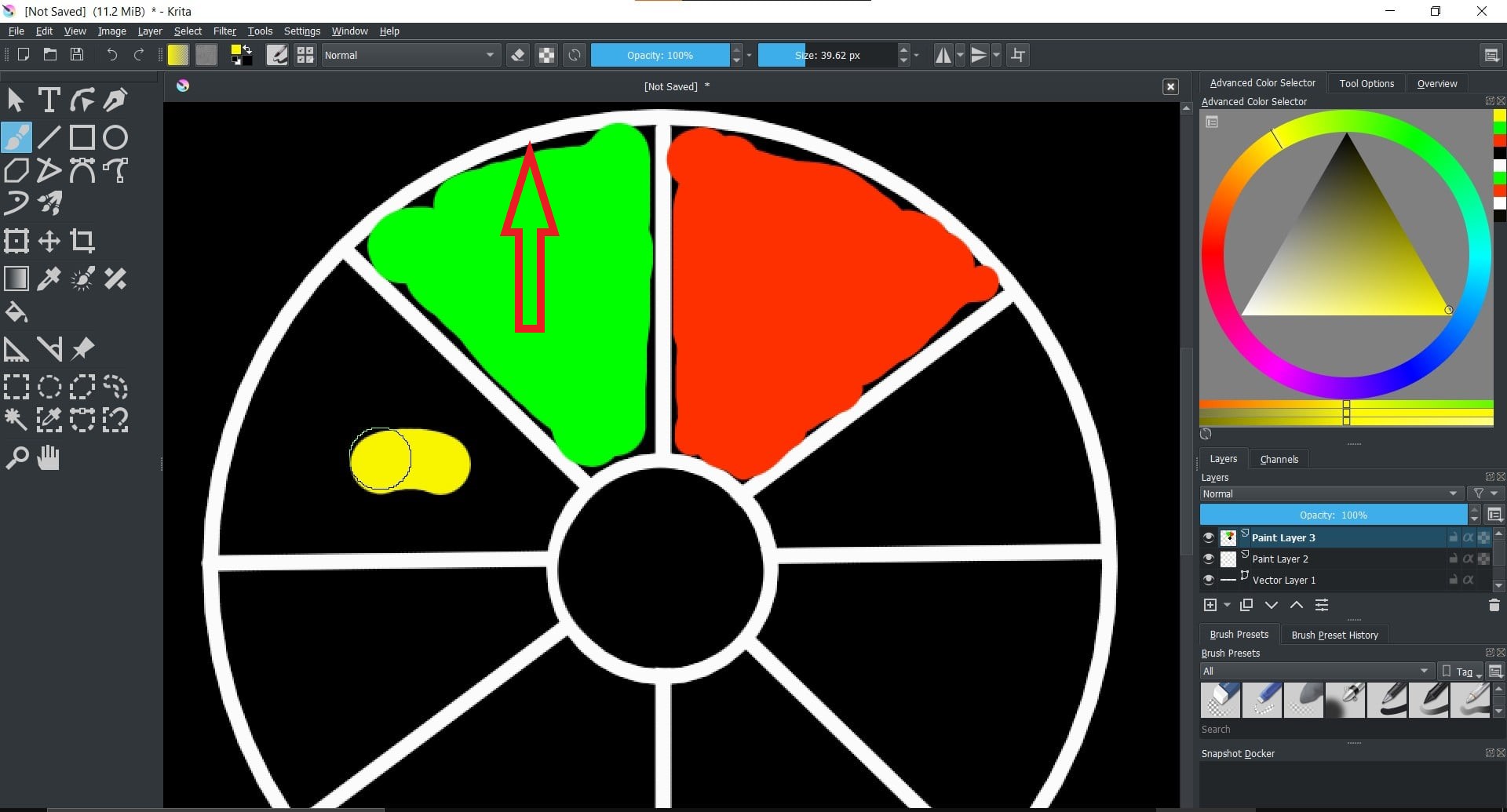The height and width of the screenshot is (812, 1507).
Task: Select the Line tool
Action: pos(49,137)
